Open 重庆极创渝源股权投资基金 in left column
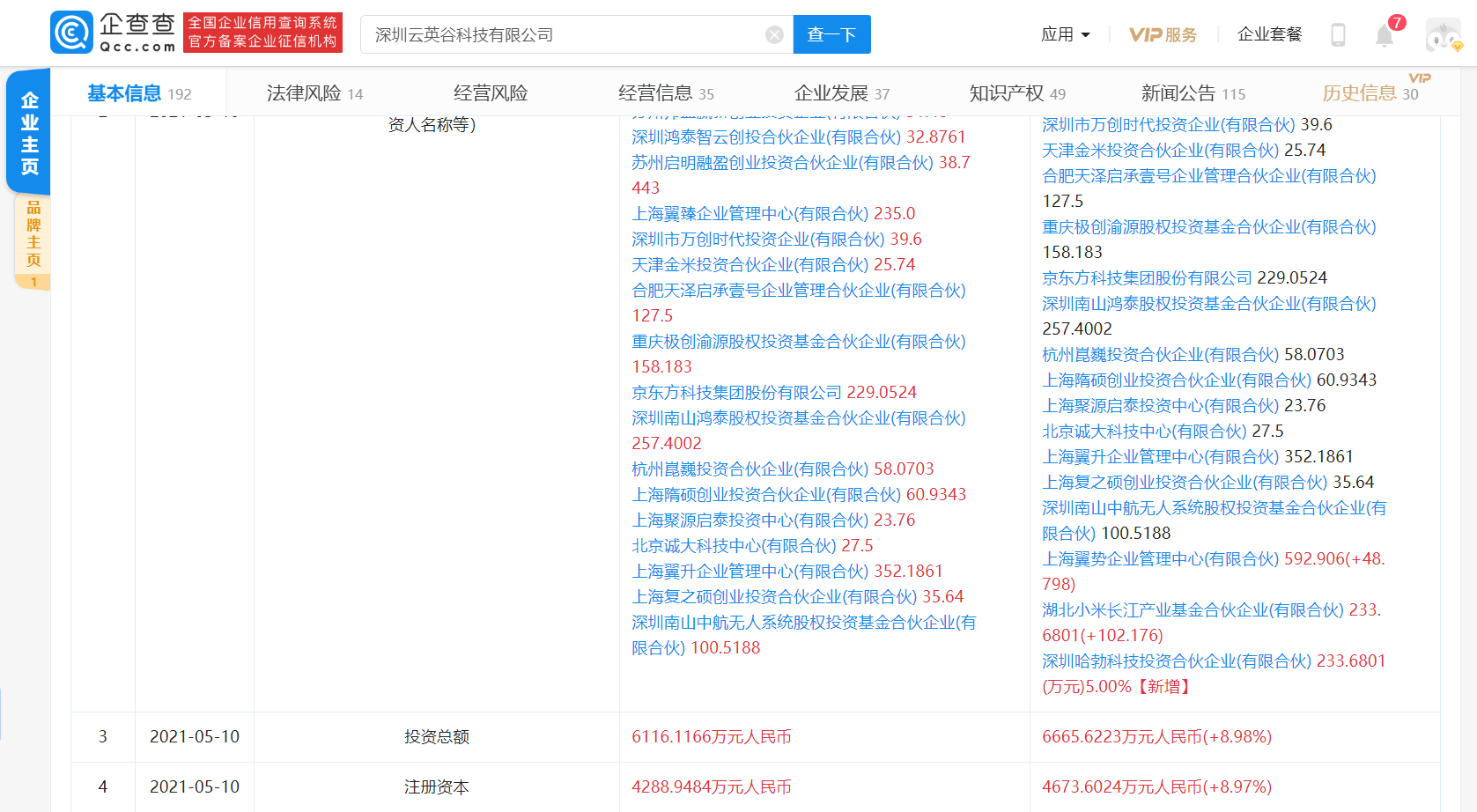 pos(799,342)
